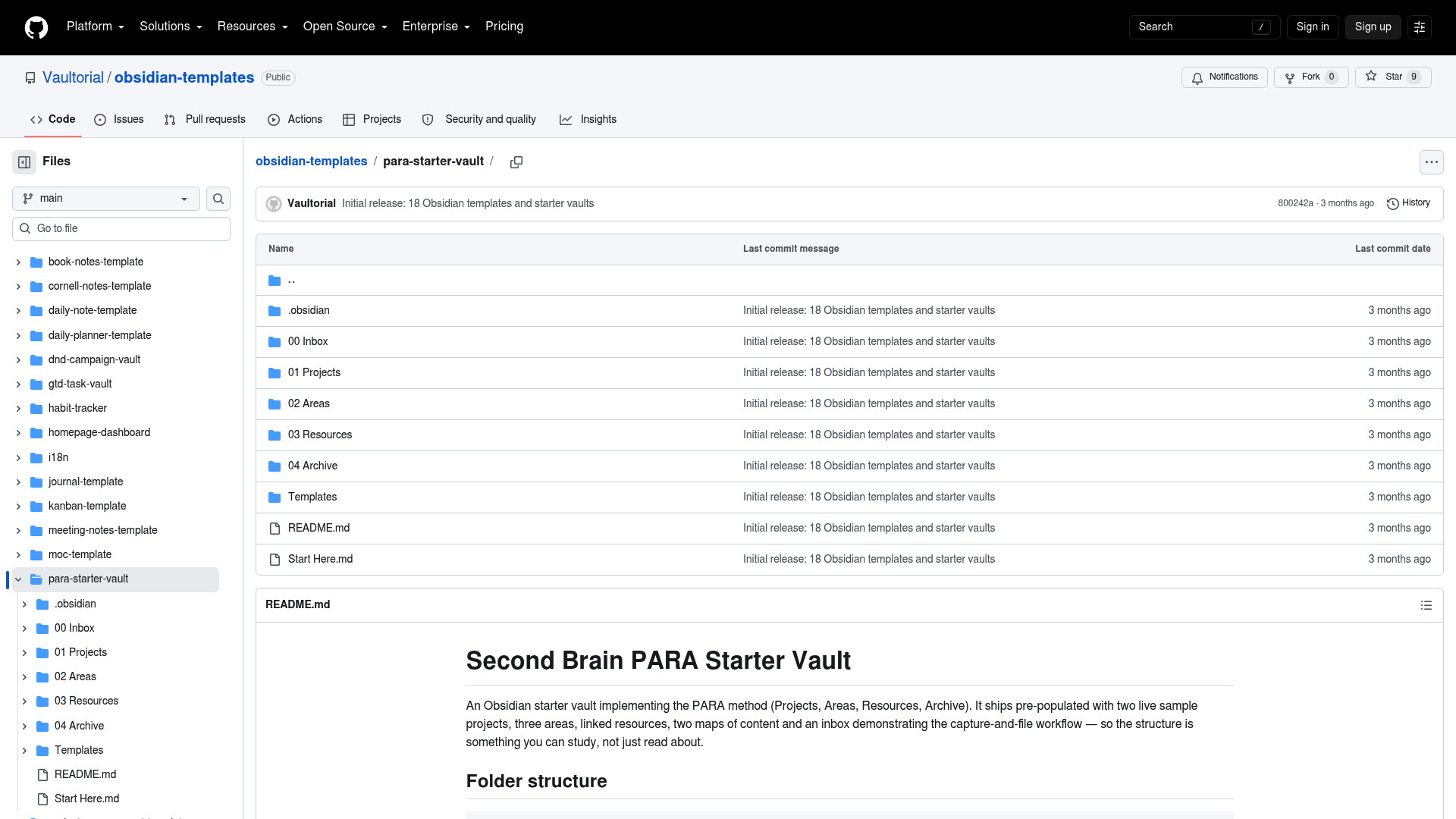Star the obsidian-templates repository
The width and height of the screenshot is (1456, 819).
[x=1392, y=77]
